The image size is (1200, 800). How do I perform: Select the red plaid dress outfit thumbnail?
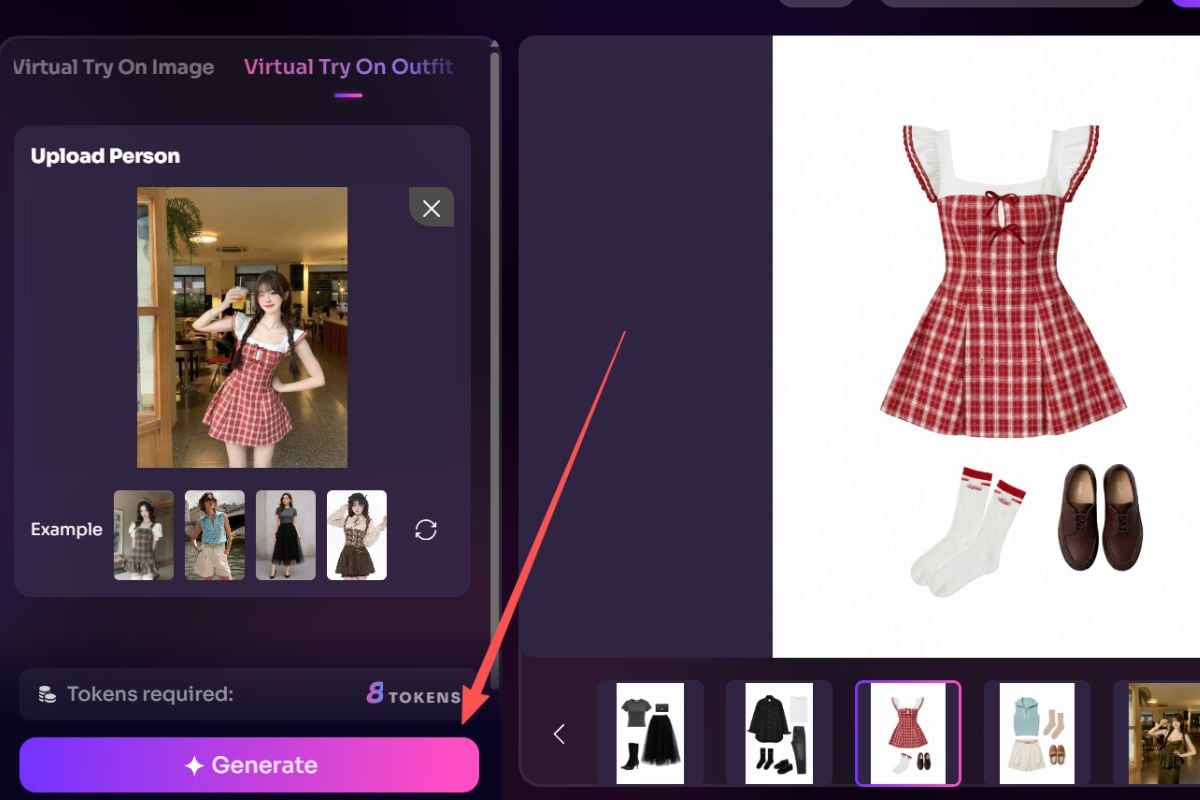pos(908,733)
